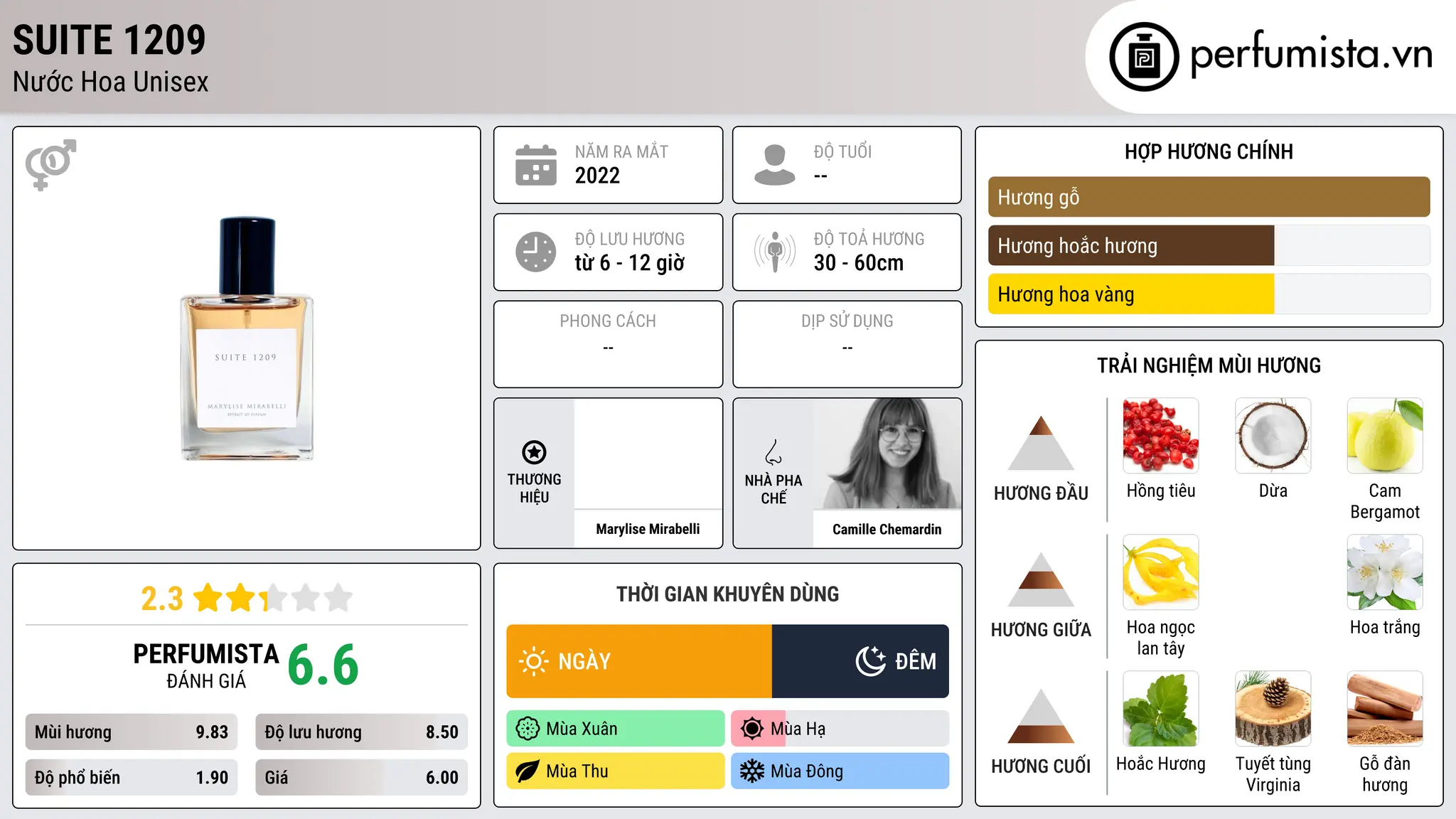
Task: Click the Hợp hương chính heading
Action: [x=1209, y=151]
